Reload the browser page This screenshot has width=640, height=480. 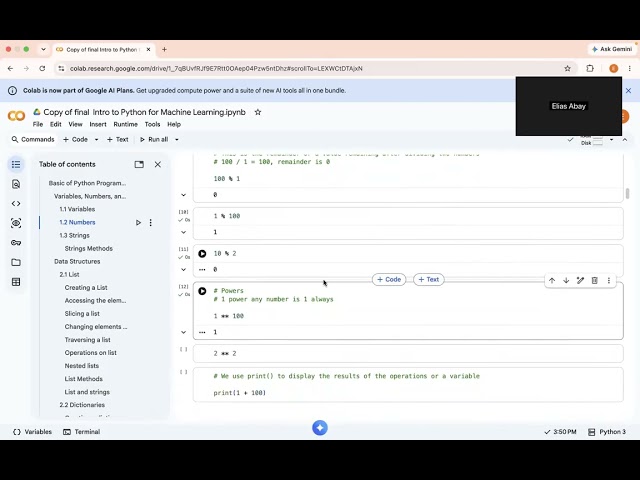point(42,69)
